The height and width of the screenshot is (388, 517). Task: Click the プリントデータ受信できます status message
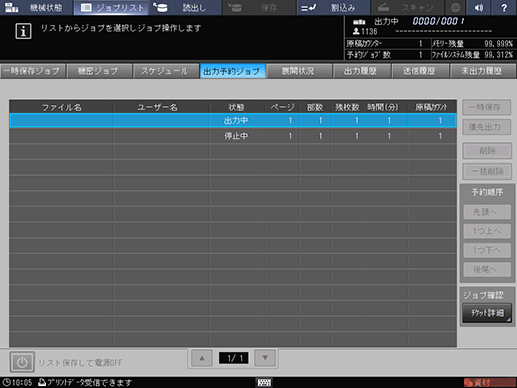[x=85, y=382]
